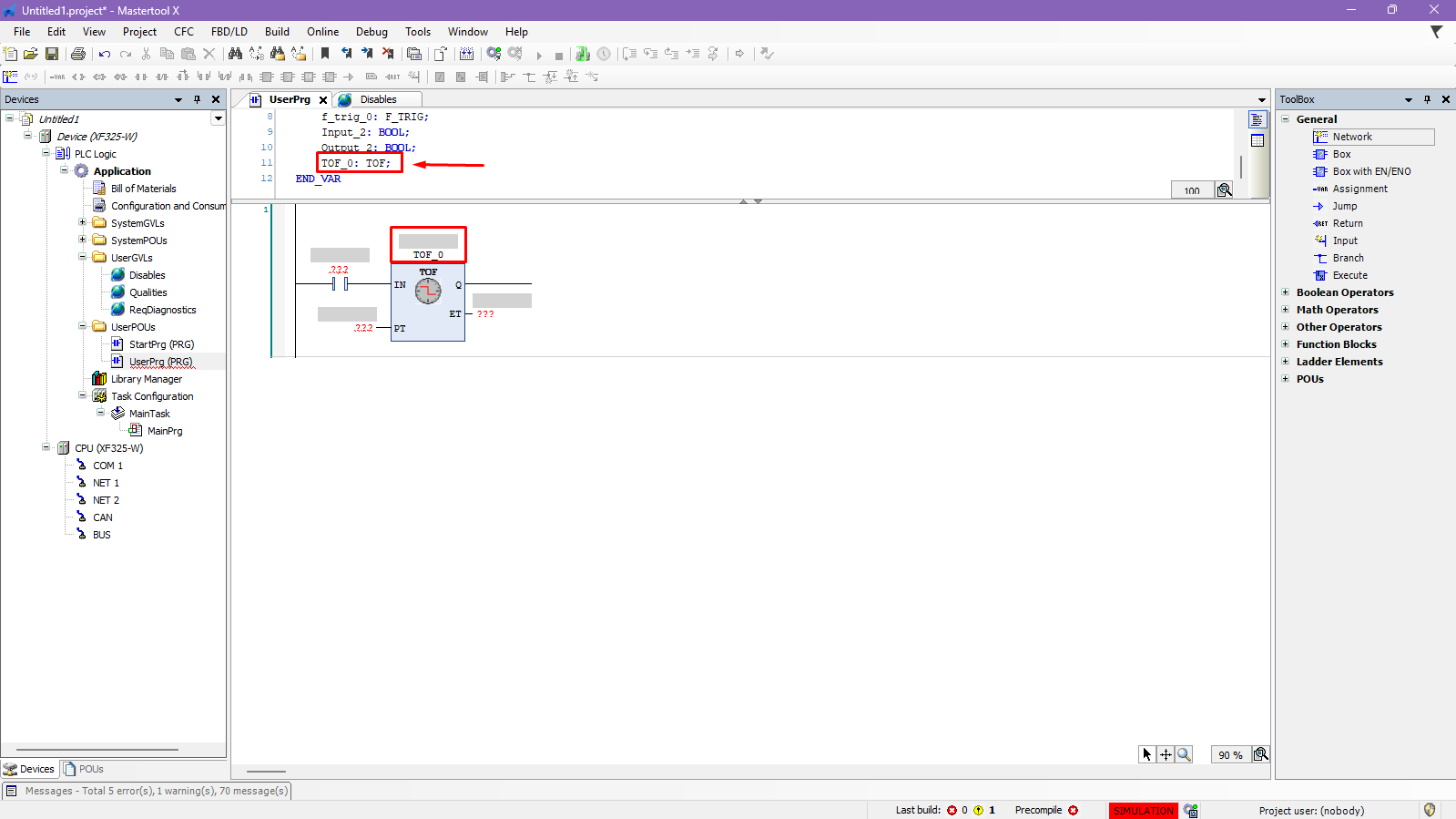Screen dimensions: 1456x819
Task: Toggle auto-hide pin on Devices panel
Action: coord(197,99)
